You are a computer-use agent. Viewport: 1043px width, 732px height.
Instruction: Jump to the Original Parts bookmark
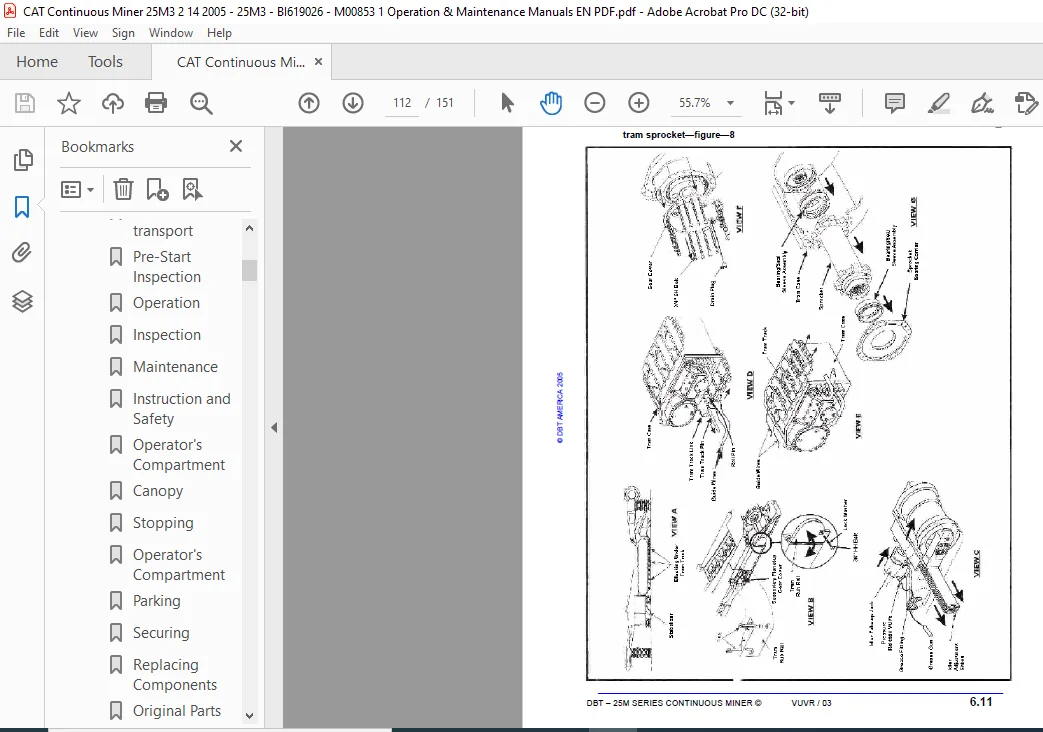click(176, 711)
